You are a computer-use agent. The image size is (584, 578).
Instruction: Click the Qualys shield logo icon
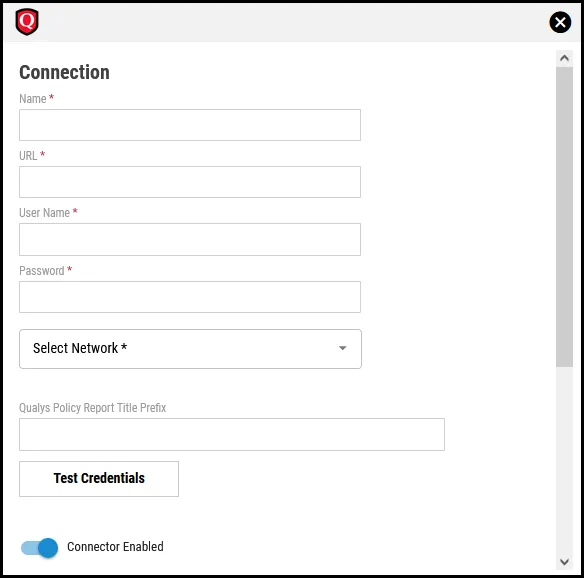[x=27, y=22]
